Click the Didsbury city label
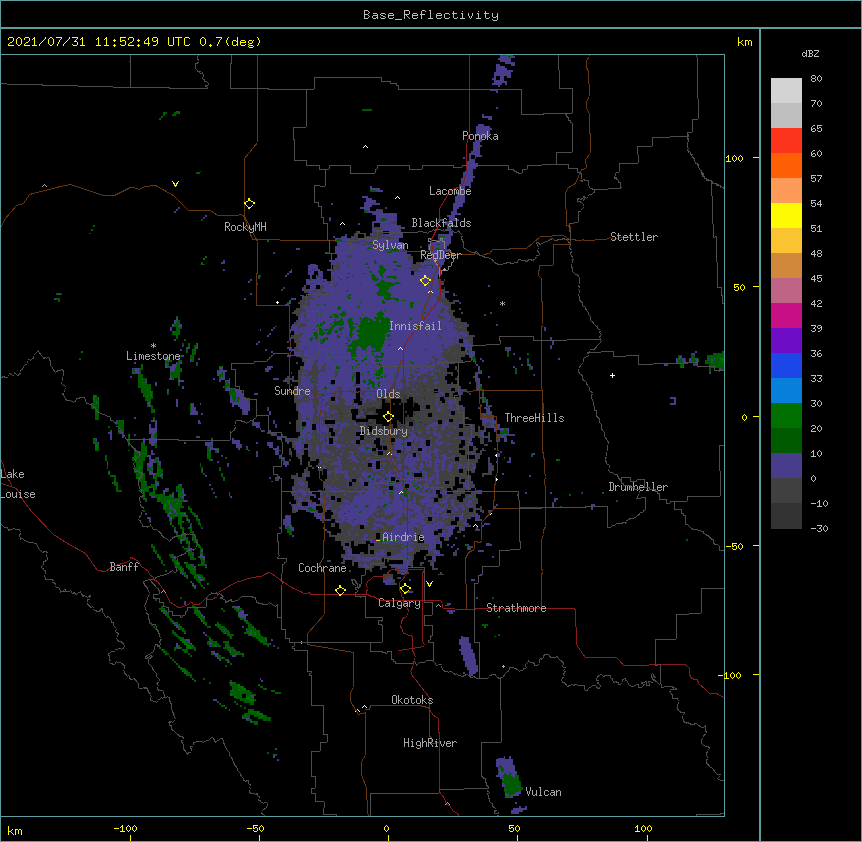 (x=383, y=431)
